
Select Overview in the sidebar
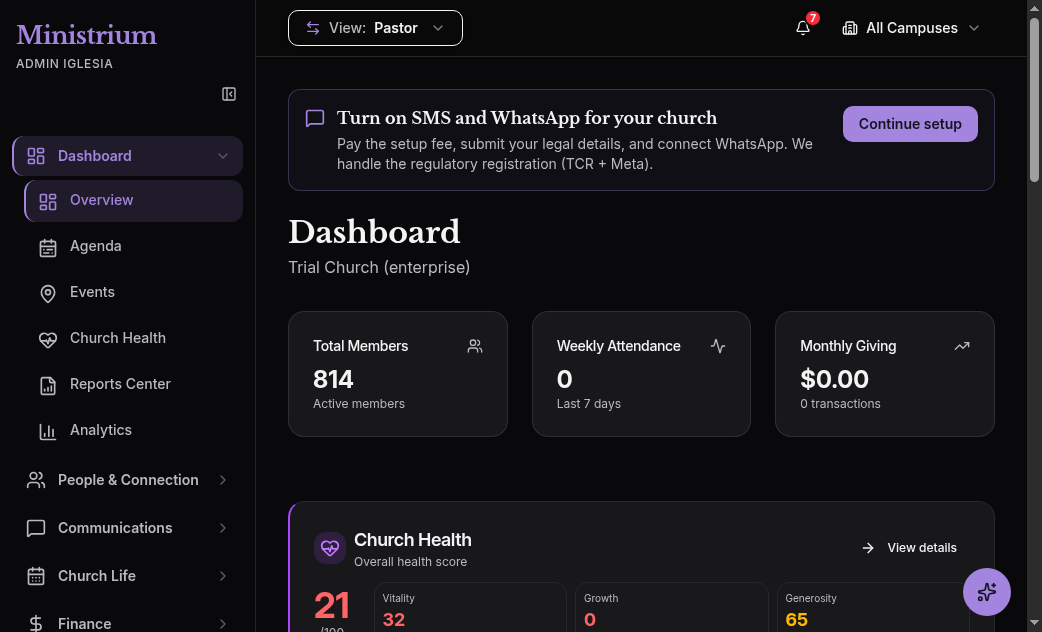[x=134, y=201]
